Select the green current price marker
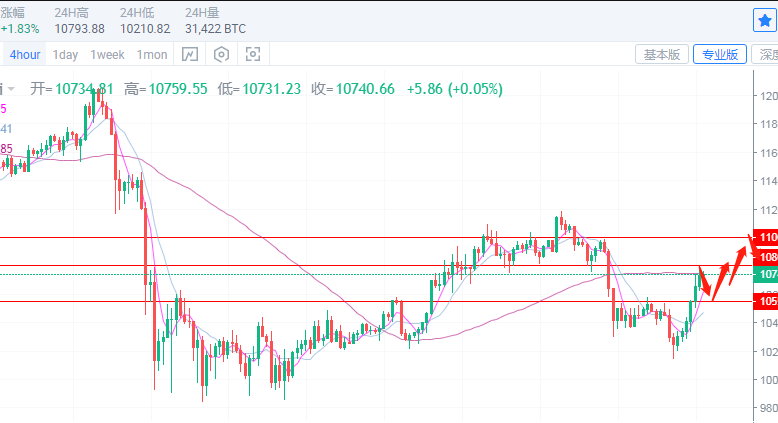 click(x=767, y=274)
